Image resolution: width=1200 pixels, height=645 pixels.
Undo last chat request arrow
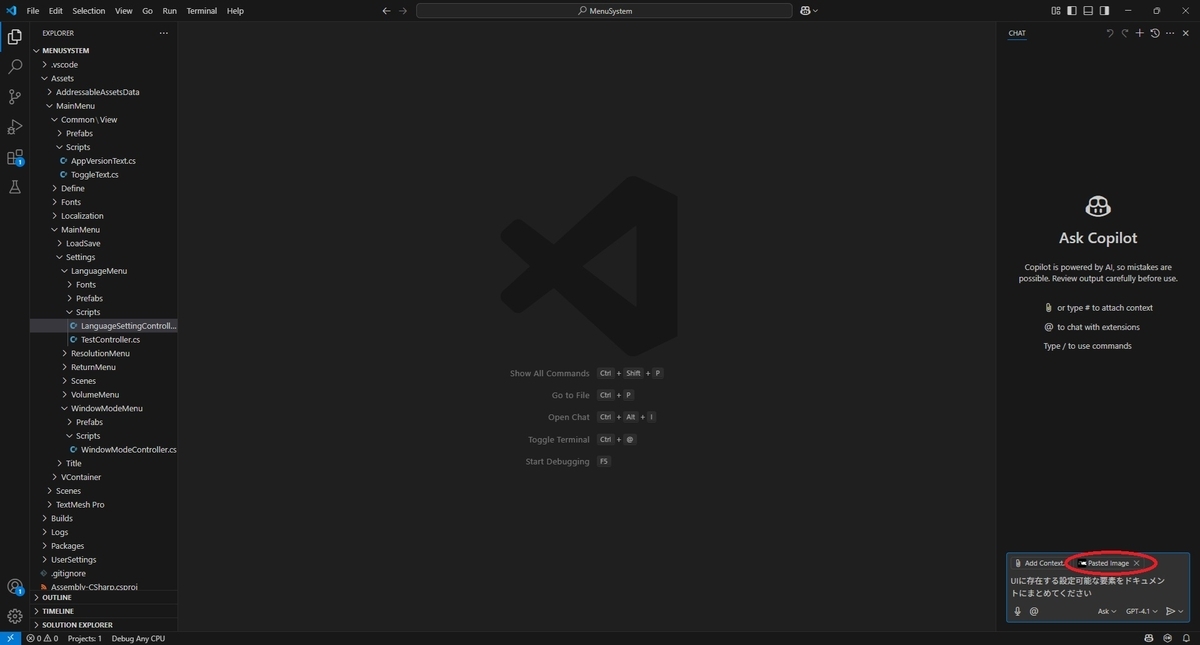coord(1109,33)
